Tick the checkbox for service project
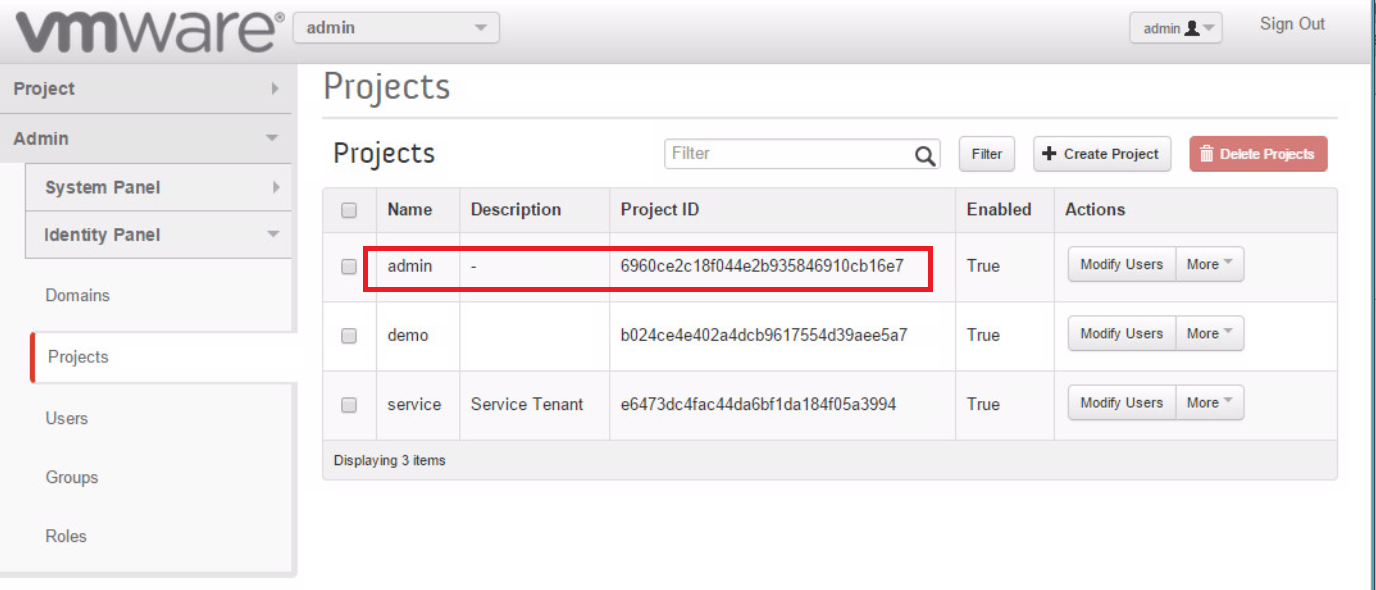This screenshot has width=1376, height=590. pyautogui.click(x=349, y=405)
